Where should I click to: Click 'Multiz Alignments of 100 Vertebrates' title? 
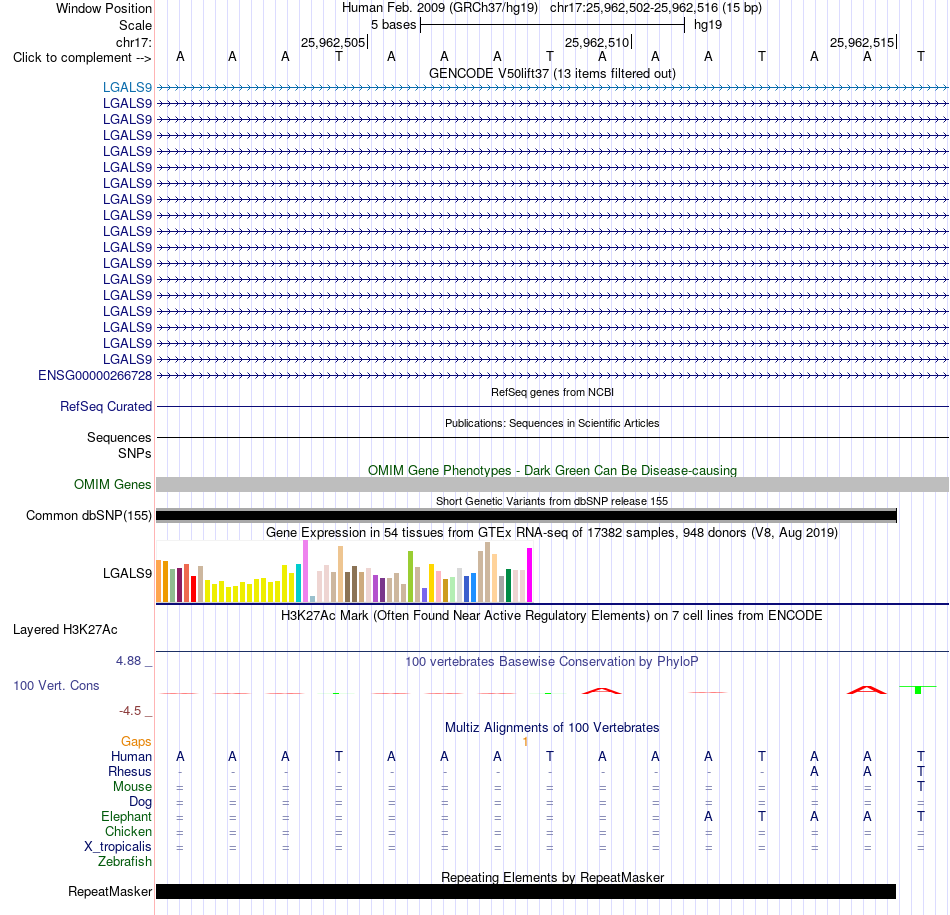click(x=552, y=727)
